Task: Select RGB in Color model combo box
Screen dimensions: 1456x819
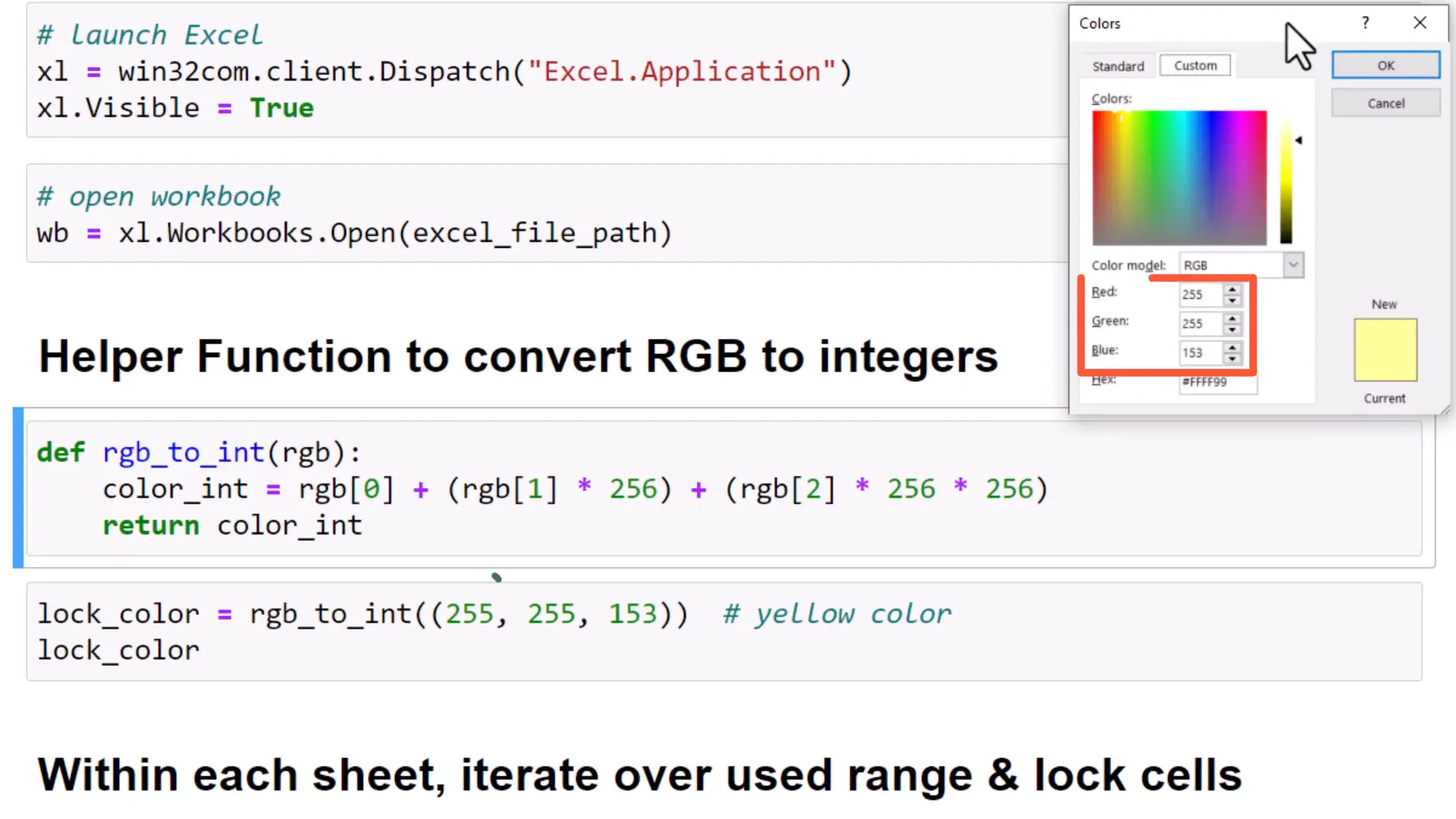Action: (1228, 265)
